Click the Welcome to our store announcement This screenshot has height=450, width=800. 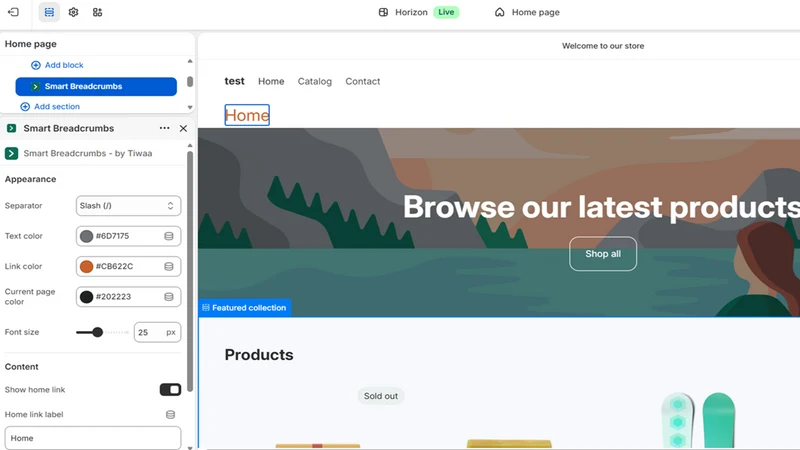pos(603,46)
